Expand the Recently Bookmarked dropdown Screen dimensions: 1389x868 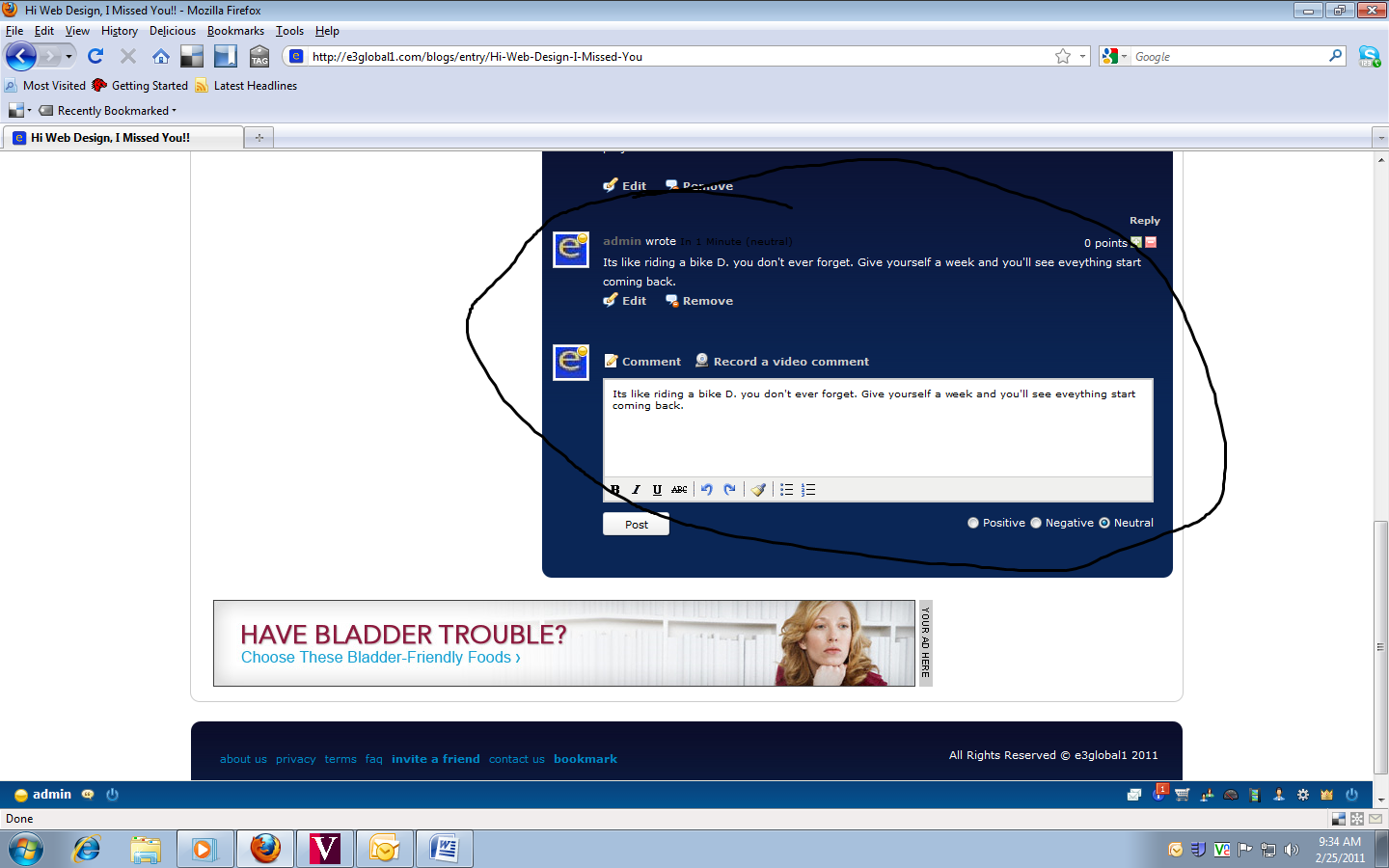[x=113, y=111]
